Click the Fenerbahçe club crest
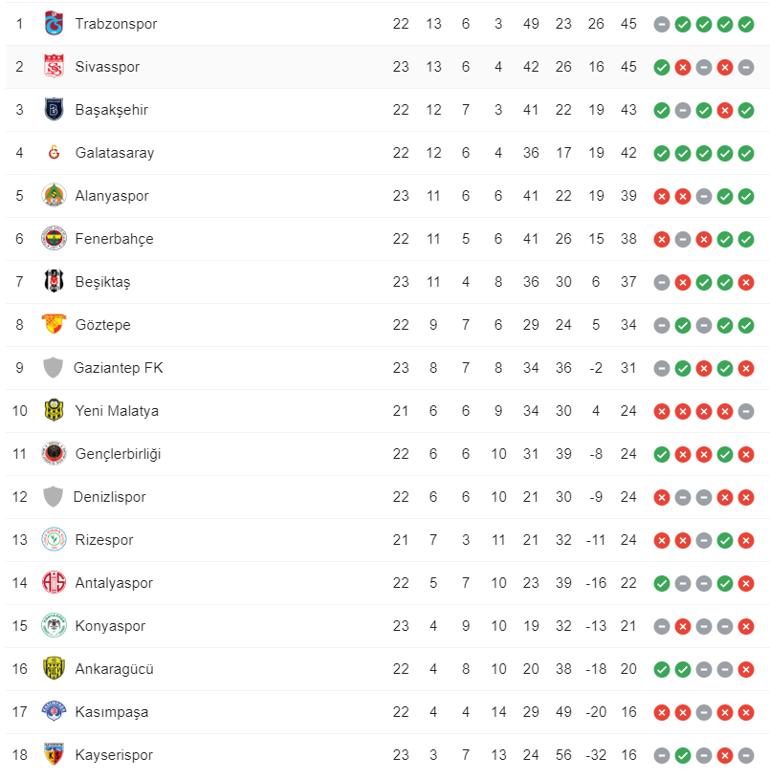Viewport: 770px width, 779px height. point(54,238)
